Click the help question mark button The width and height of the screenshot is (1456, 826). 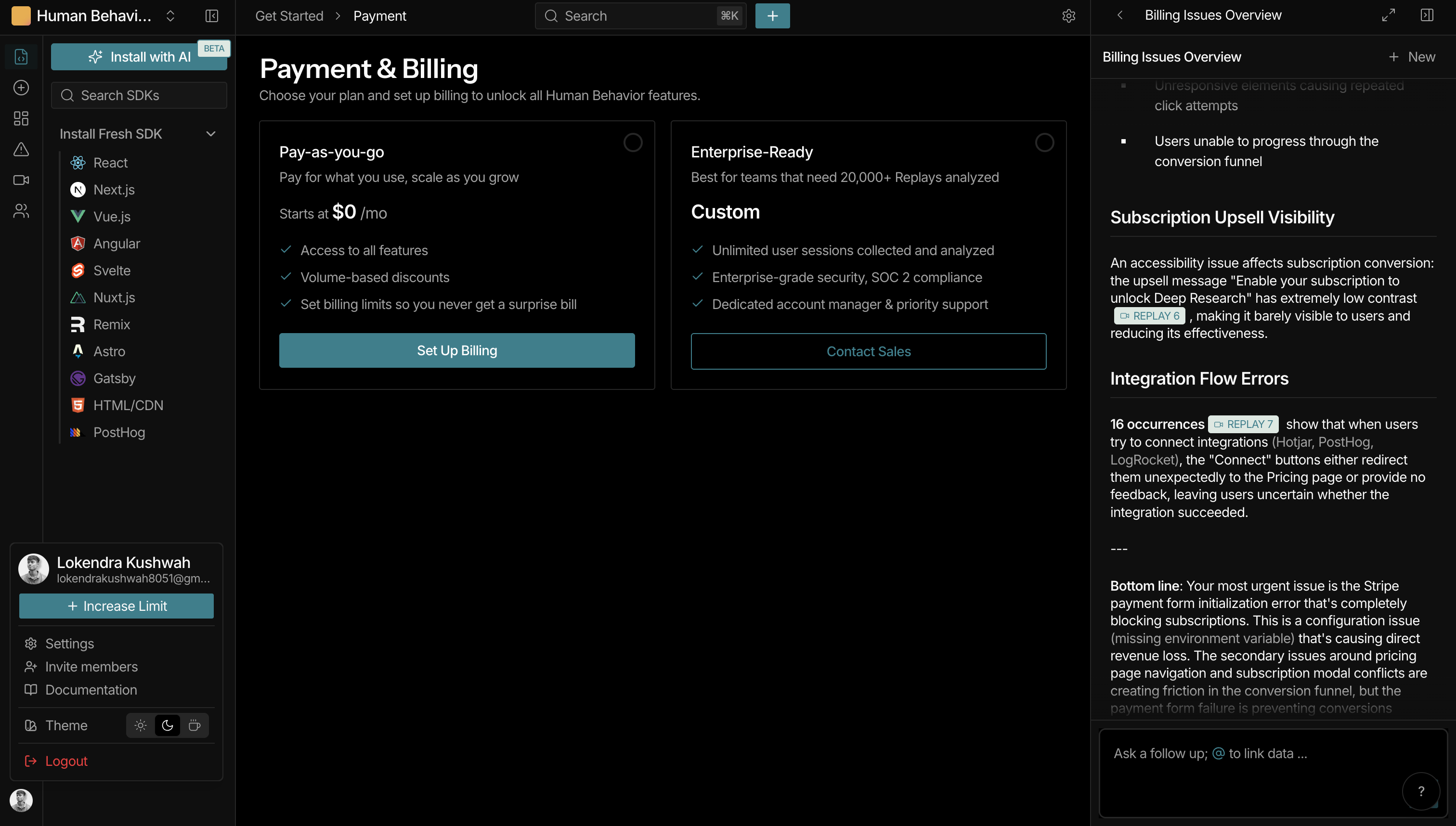click(1421, 791)
